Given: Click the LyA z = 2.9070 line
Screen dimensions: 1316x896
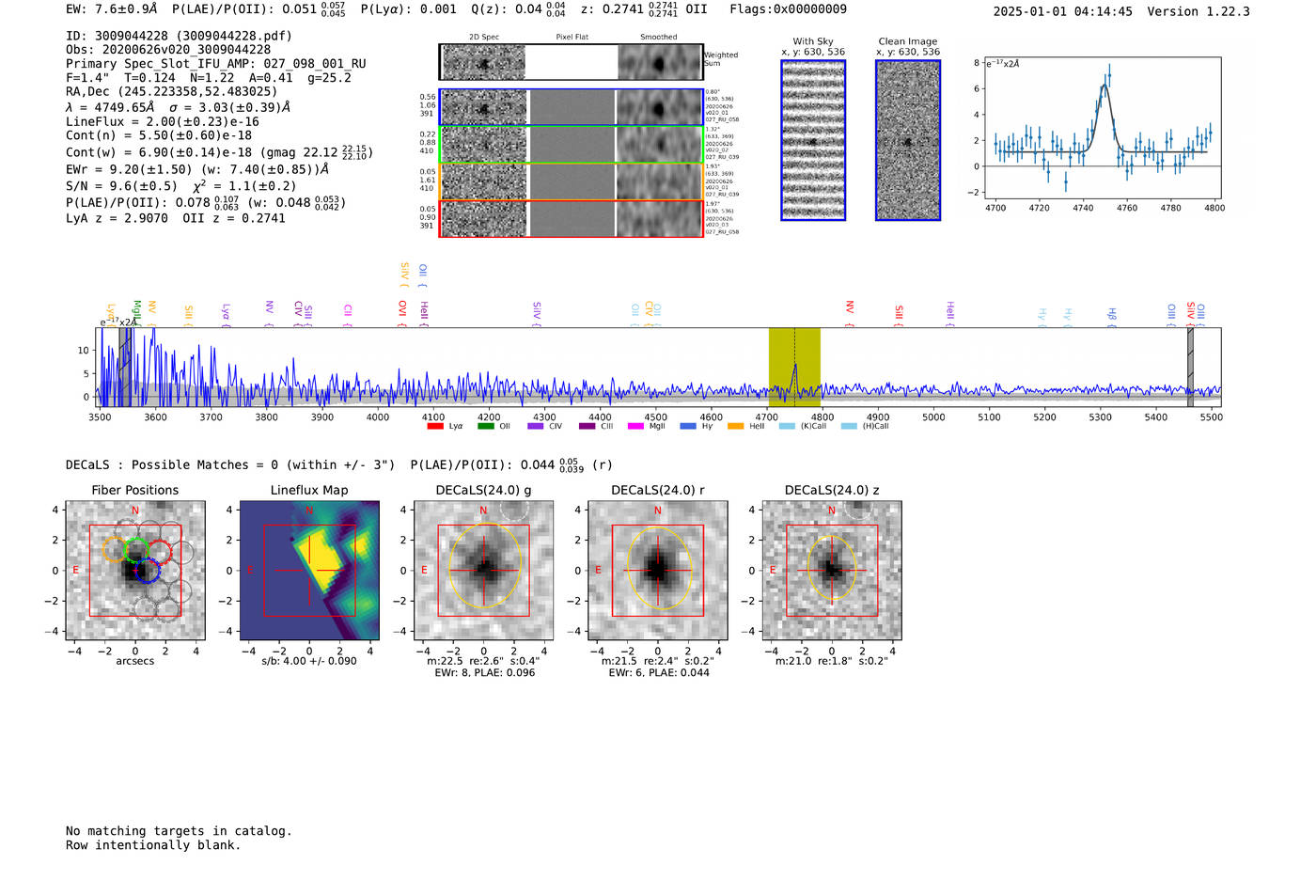Looking at the screenshot, I should (x=176, y=218).
